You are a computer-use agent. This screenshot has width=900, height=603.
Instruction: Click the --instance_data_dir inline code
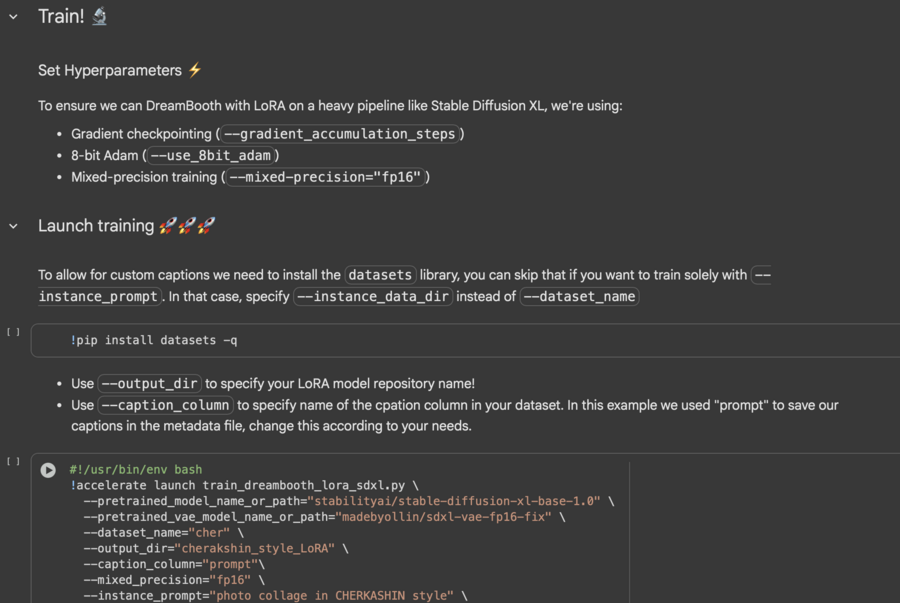pos(373,296)
